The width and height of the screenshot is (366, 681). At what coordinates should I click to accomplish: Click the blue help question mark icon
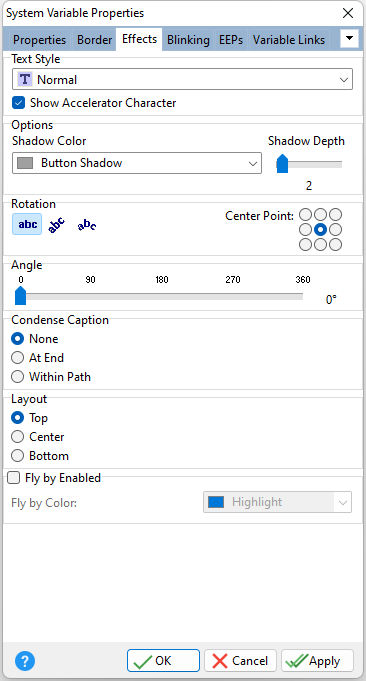(25, 661)
